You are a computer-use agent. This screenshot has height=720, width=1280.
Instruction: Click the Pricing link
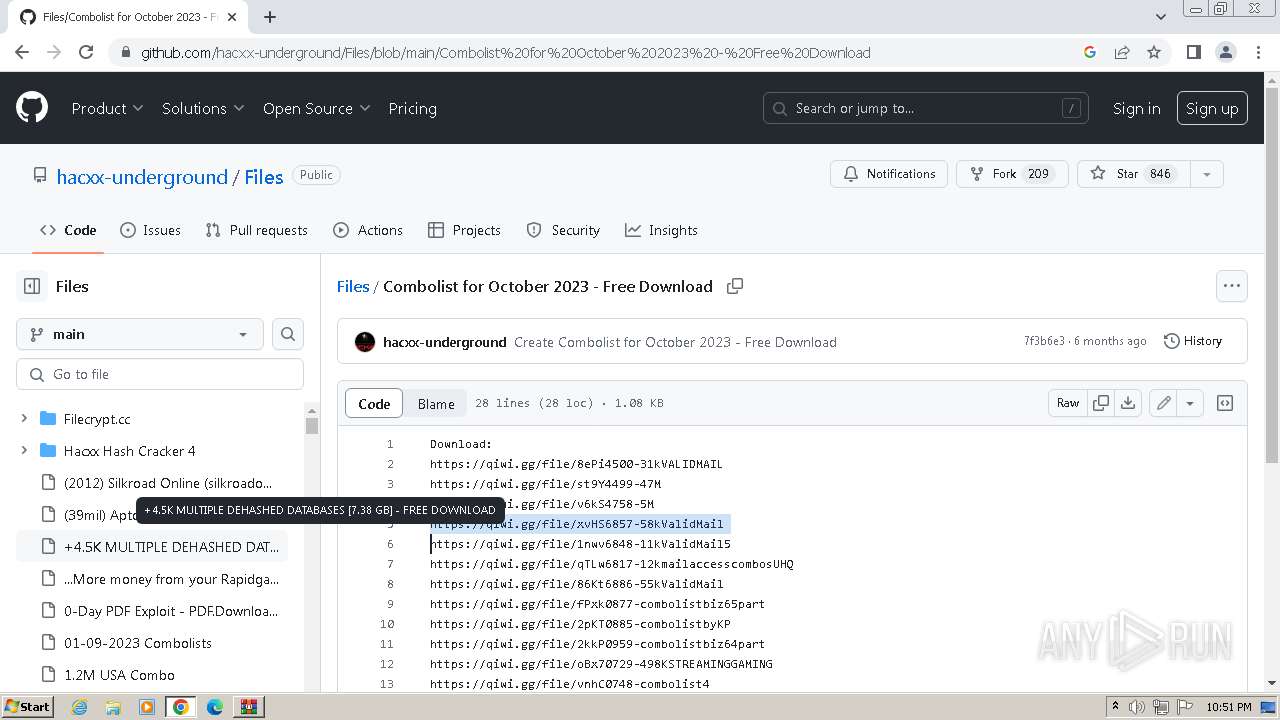412,108
